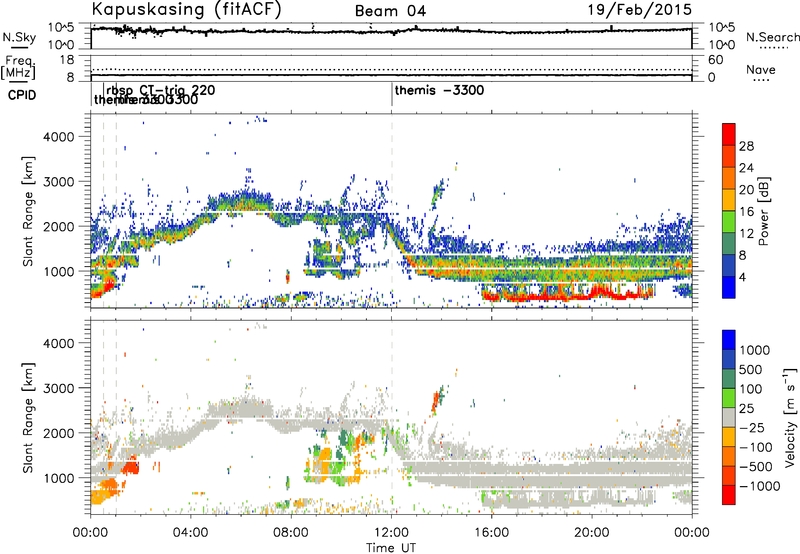Click the red bottom of velocity colorbar
This screenshot has height=554, width=800.
point(729,495)
